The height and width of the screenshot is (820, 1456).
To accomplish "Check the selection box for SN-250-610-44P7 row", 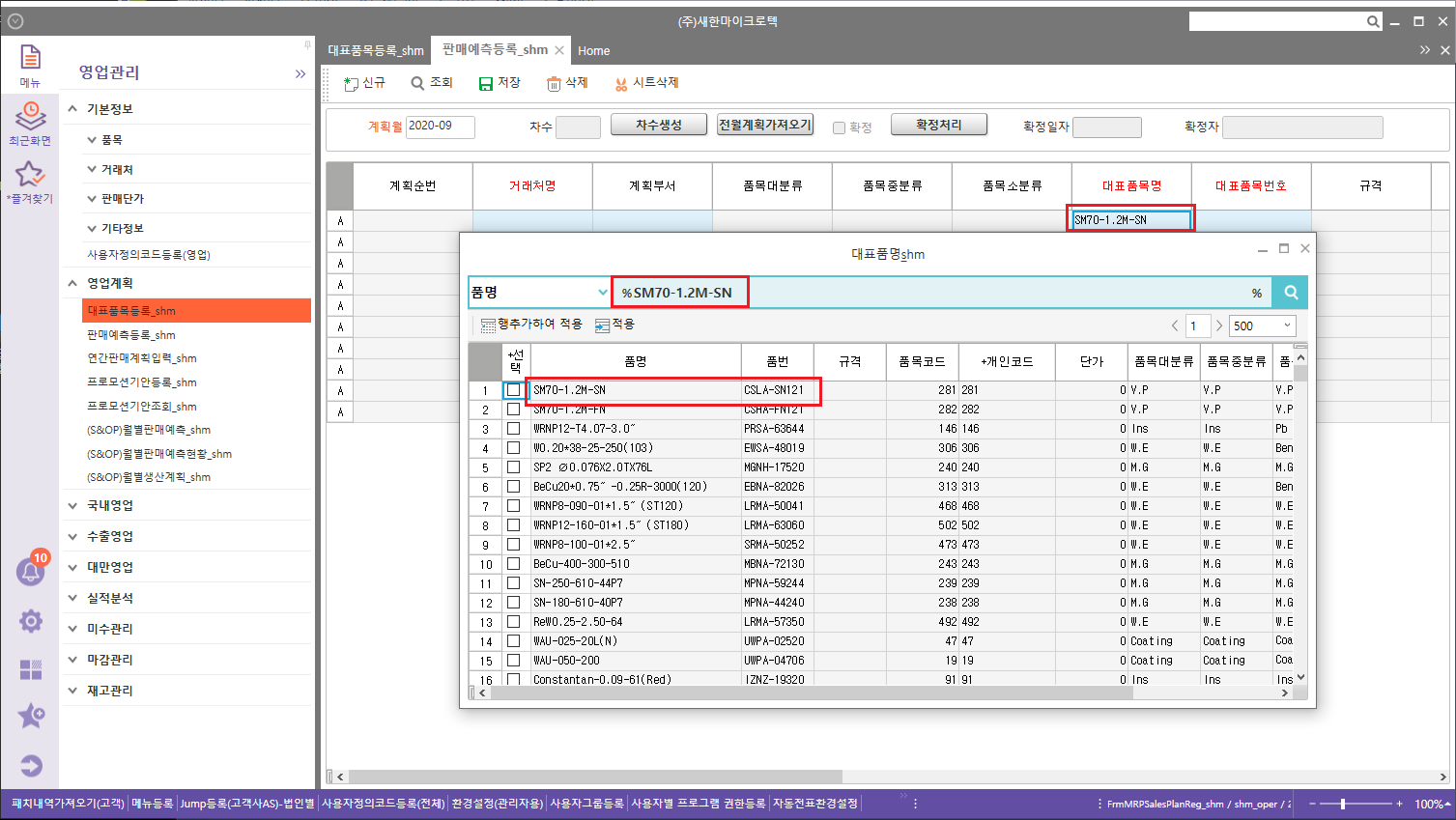I will [x=514, y=583].
